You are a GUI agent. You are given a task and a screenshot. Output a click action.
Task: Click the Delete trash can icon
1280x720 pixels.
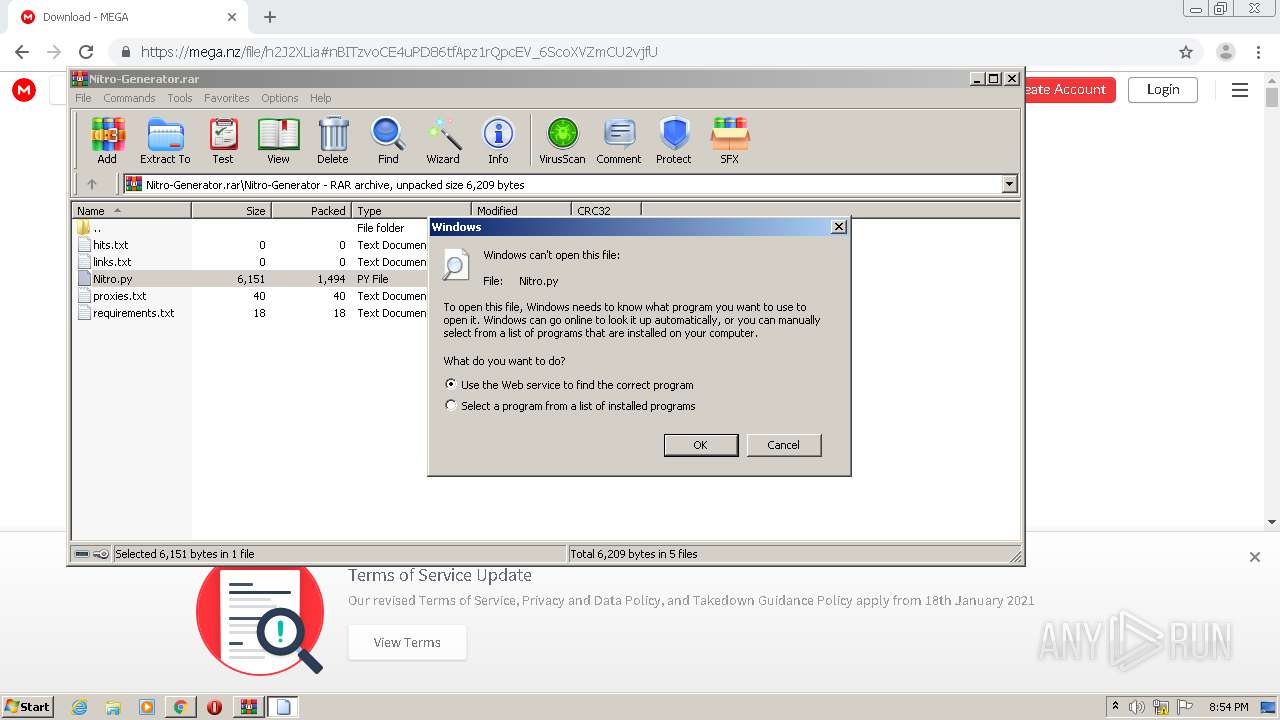point(333,141)
